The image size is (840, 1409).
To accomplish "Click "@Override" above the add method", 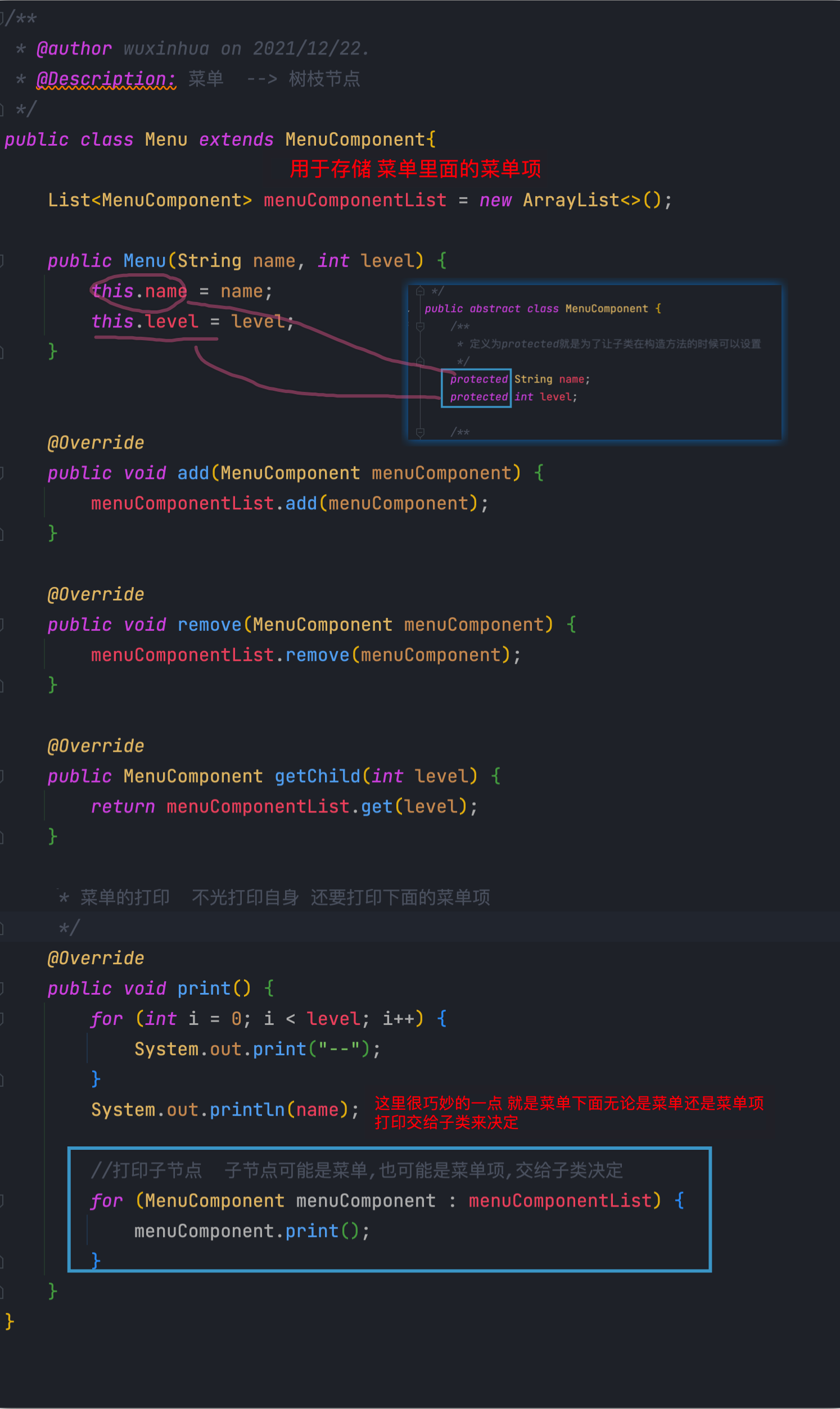I will pyautogui.click(x=96, y=442).
